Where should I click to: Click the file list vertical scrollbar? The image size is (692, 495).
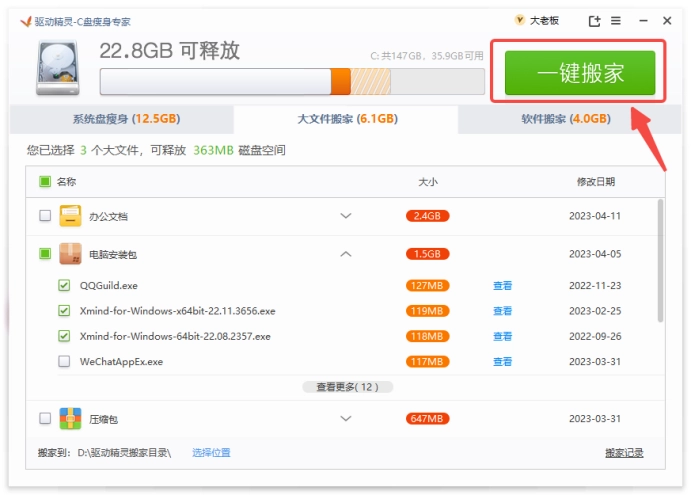pos(660,260)
